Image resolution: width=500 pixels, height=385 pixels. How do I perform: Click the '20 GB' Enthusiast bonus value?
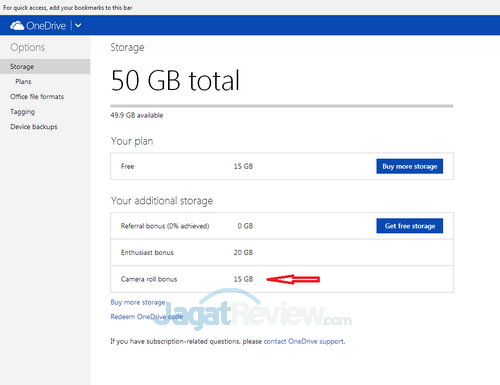pos(243,253)
